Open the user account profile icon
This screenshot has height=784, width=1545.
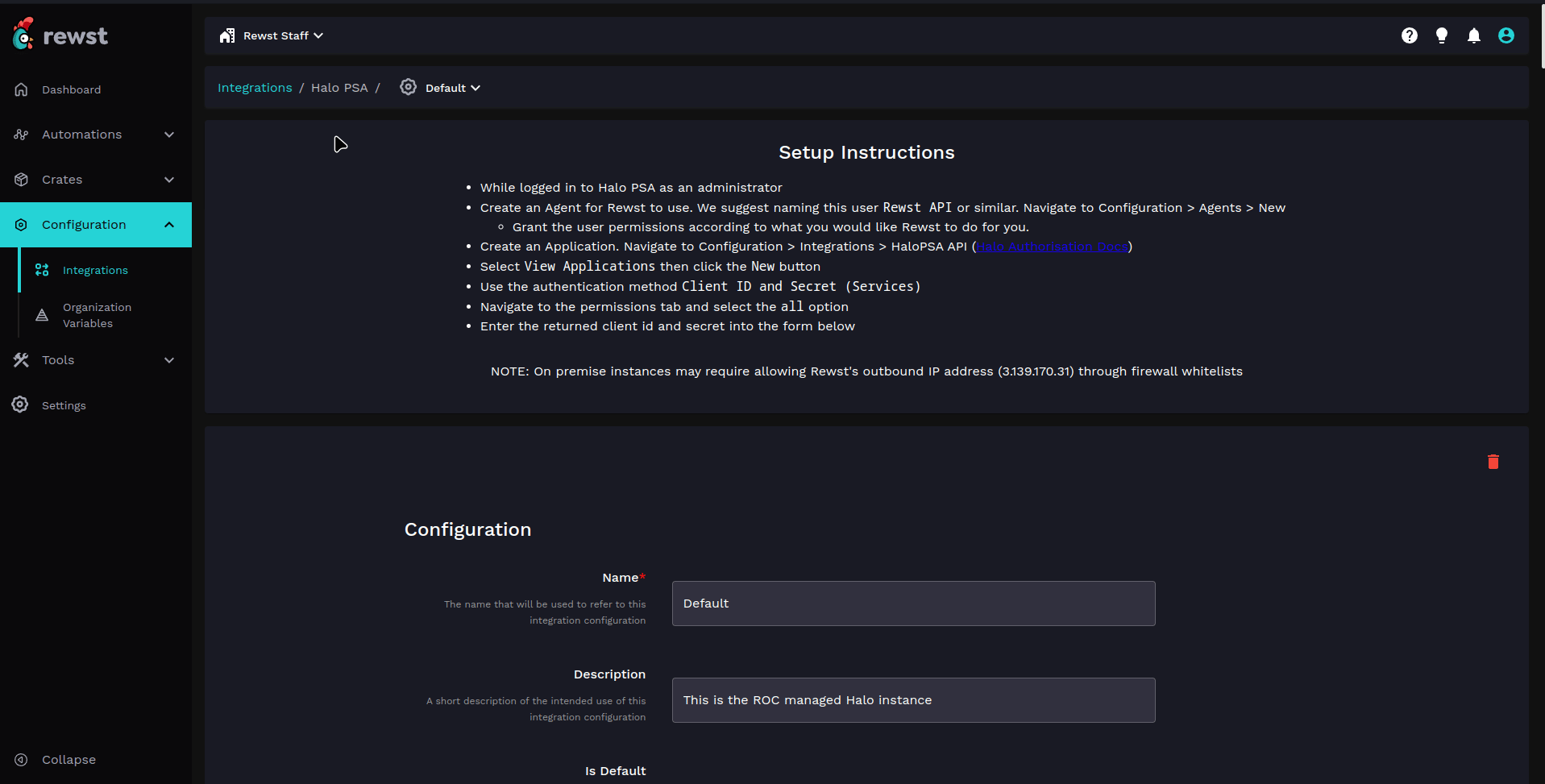1506,35
